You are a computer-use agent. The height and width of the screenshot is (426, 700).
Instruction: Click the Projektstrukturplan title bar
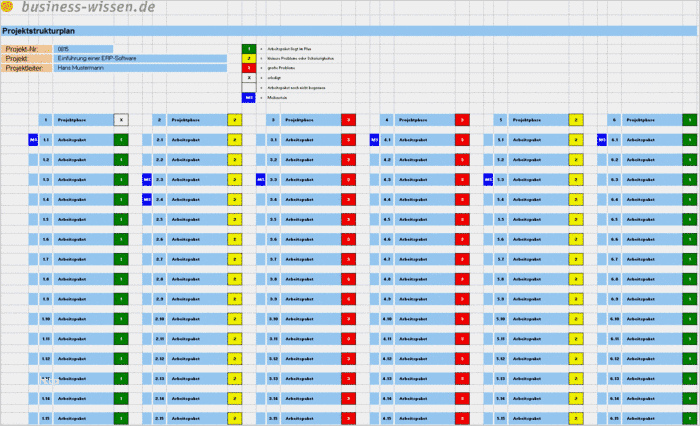[x=349, y=31]
